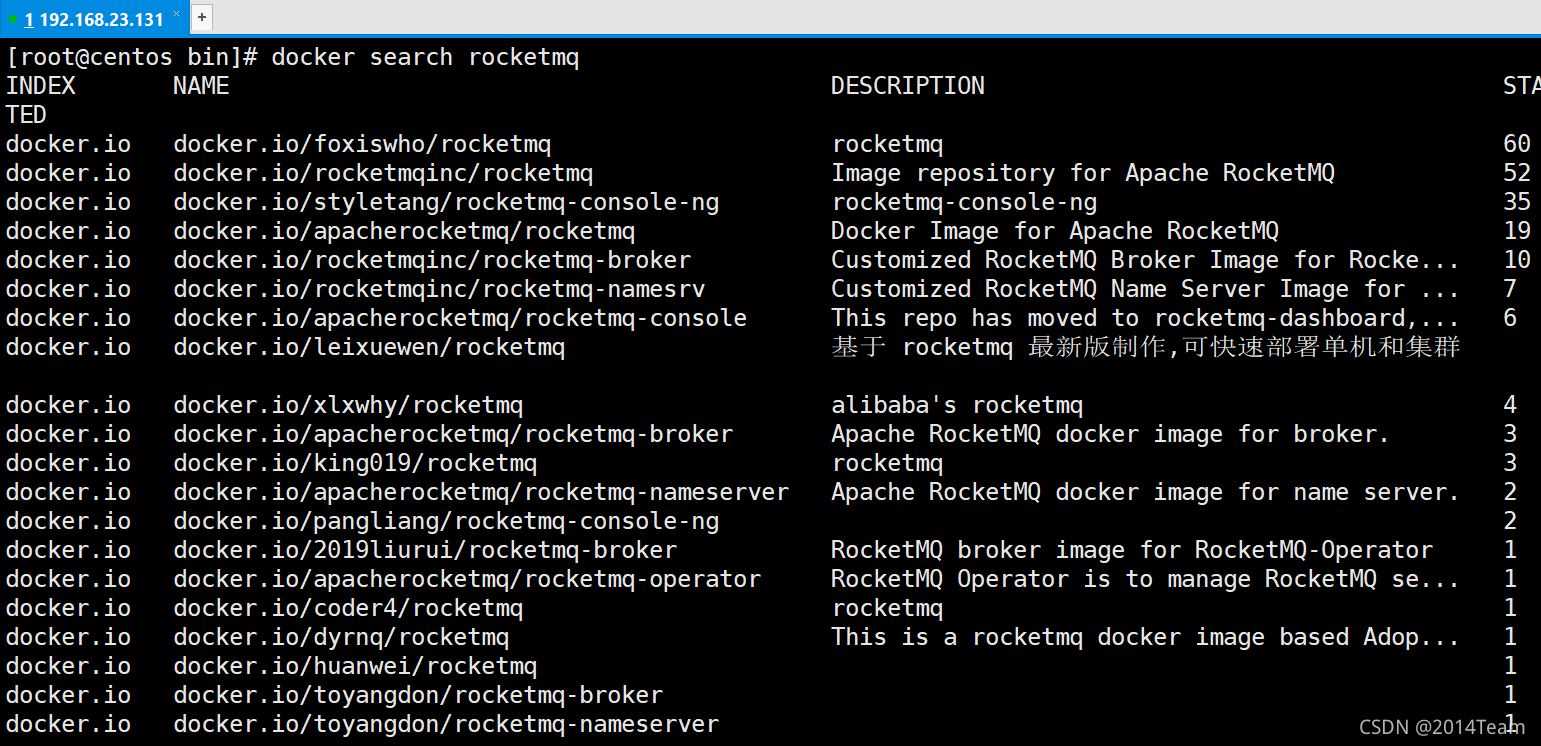Screen dimensions: 1541x746
Task: Click docker.io/huanwei/rocketmq entry
Action: (355, 666)
